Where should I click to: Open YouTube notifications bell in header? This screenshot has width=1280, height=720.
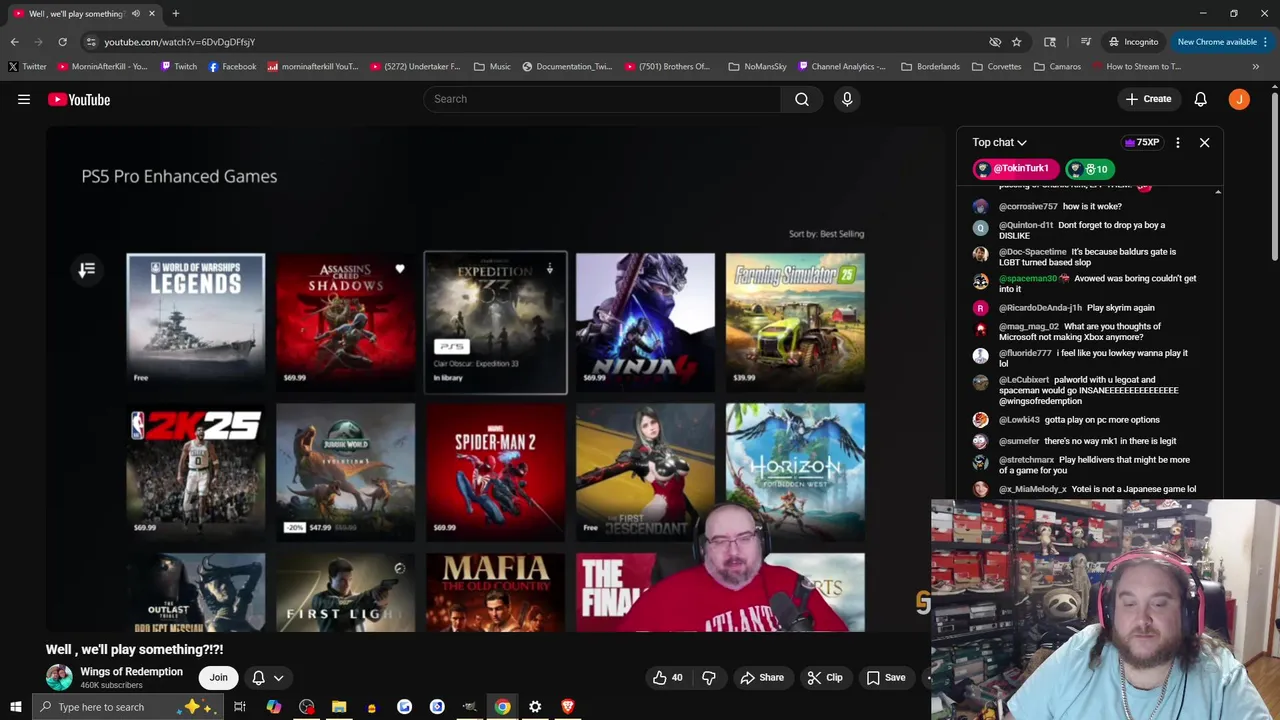pyautogui.click(x=1200, y=99)
